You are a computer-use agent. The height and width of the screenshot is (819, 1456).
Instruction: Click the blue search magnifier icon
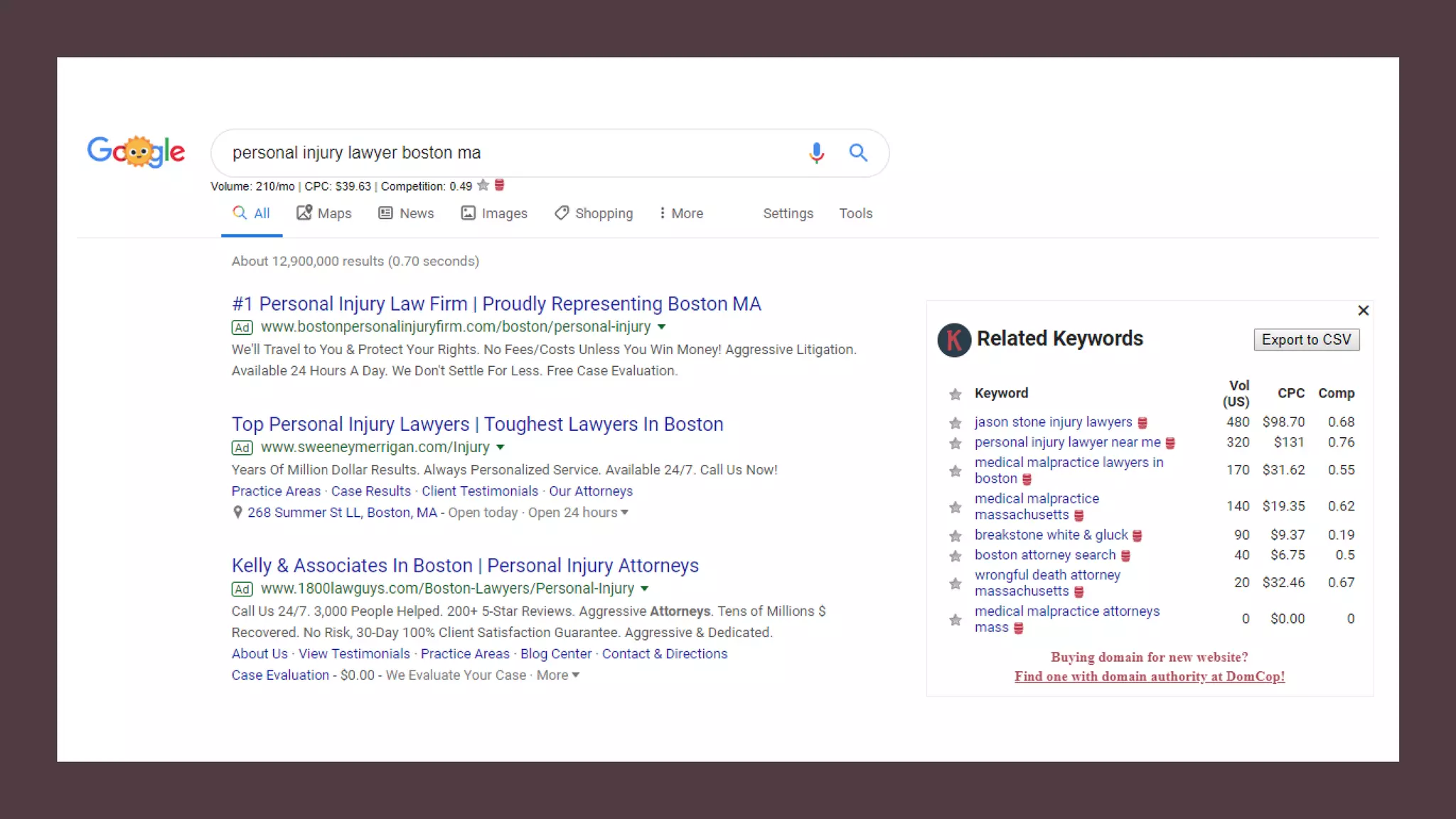click(x=858, y=152)
